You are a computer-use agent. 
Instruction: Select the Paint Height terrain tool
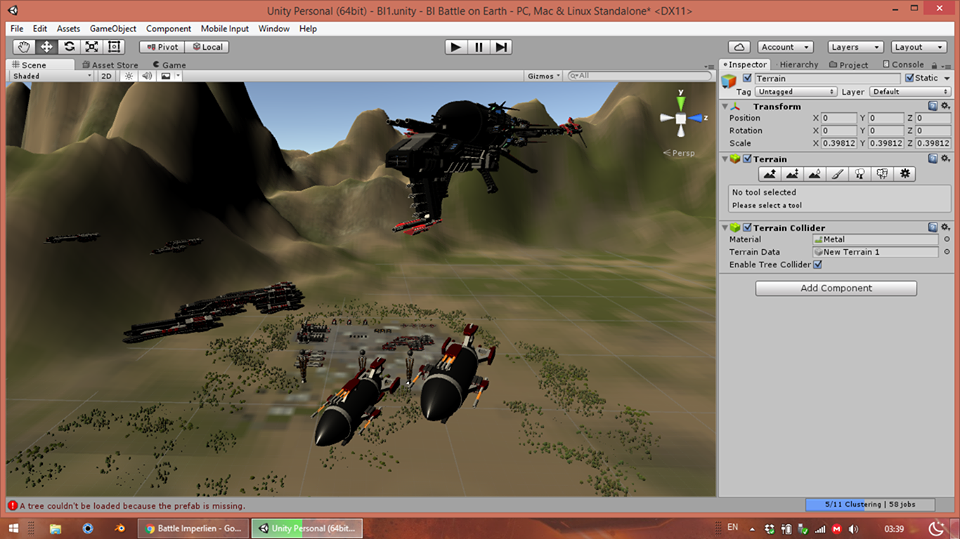tap(792, 174)
